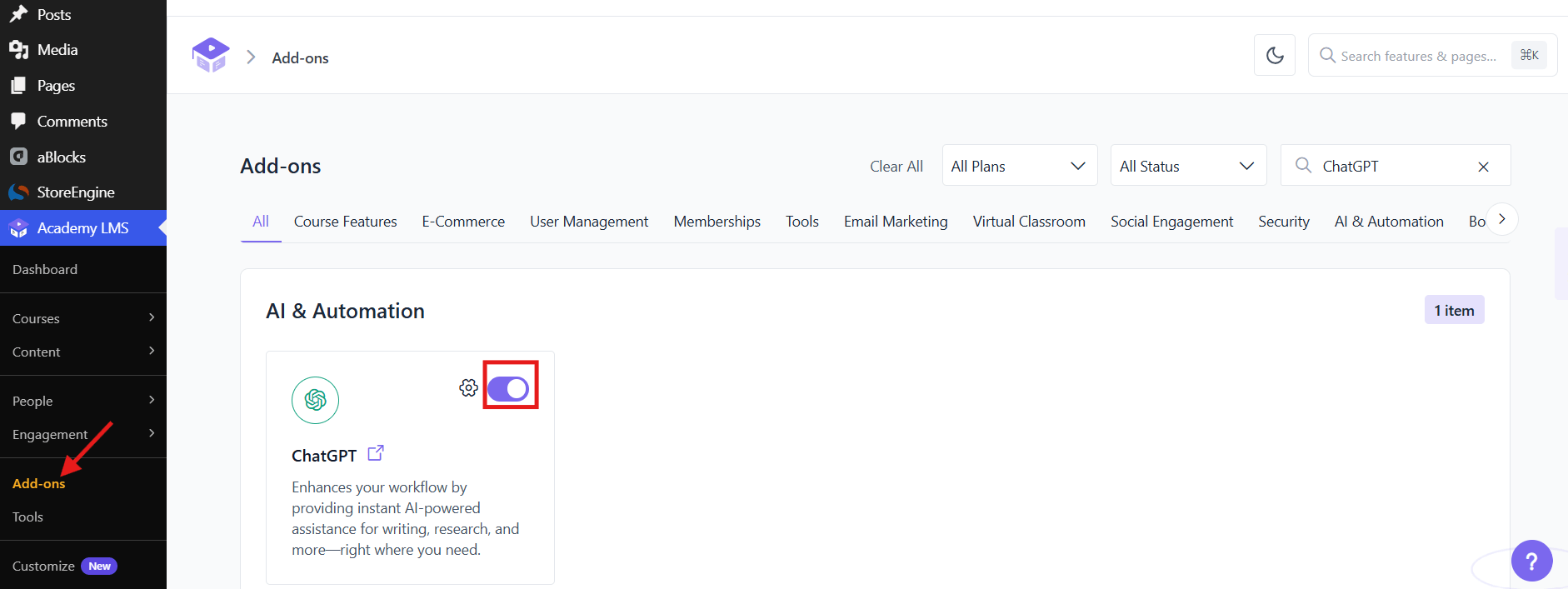Screen dimensions: 1568x589
Task: Switch to Tools category tab
Action: point(802,221)
